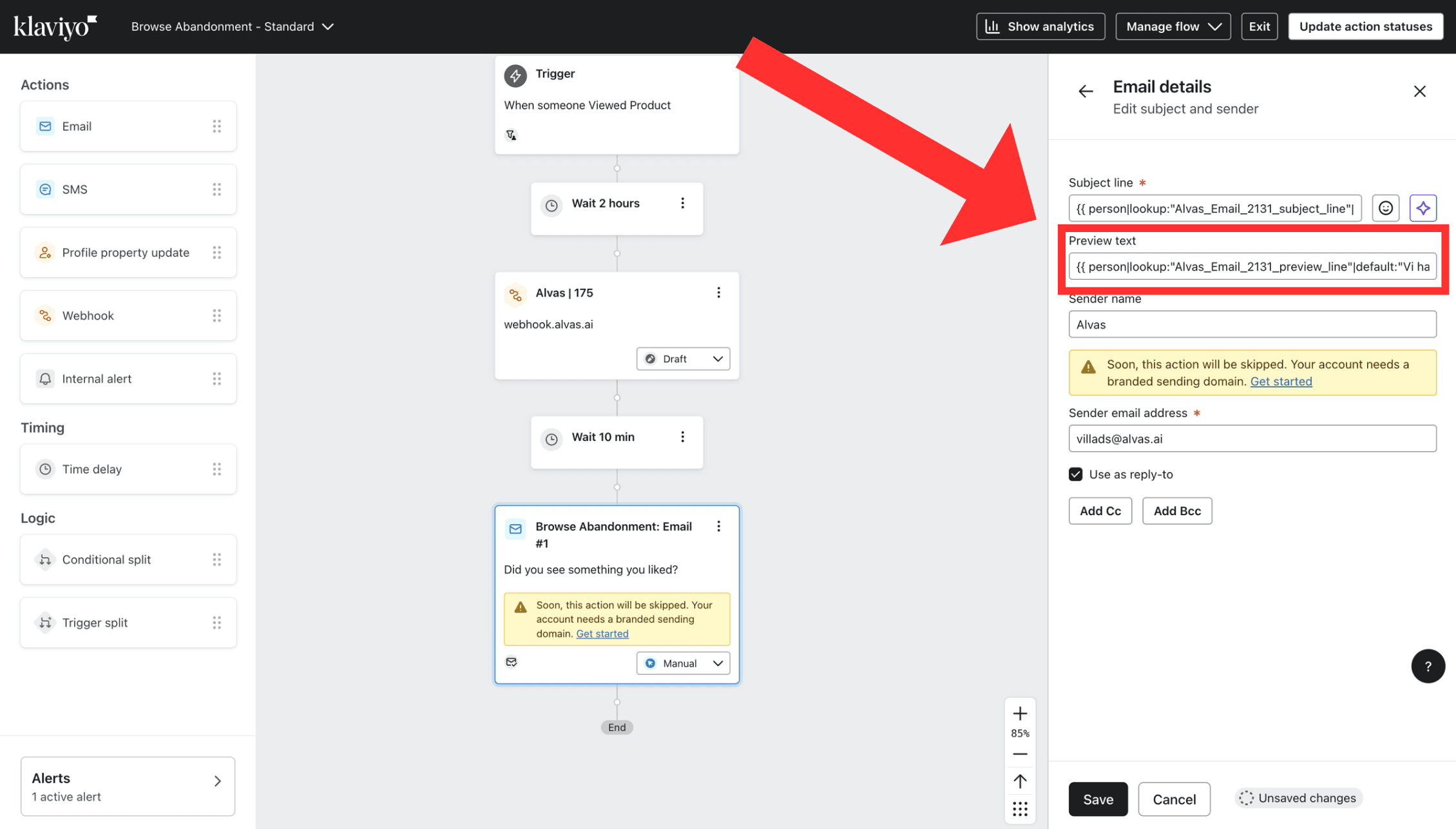Screen dimensions: 1456x829
Task: Select the Email action envelope icon
Action: click(x=45, y=126)
